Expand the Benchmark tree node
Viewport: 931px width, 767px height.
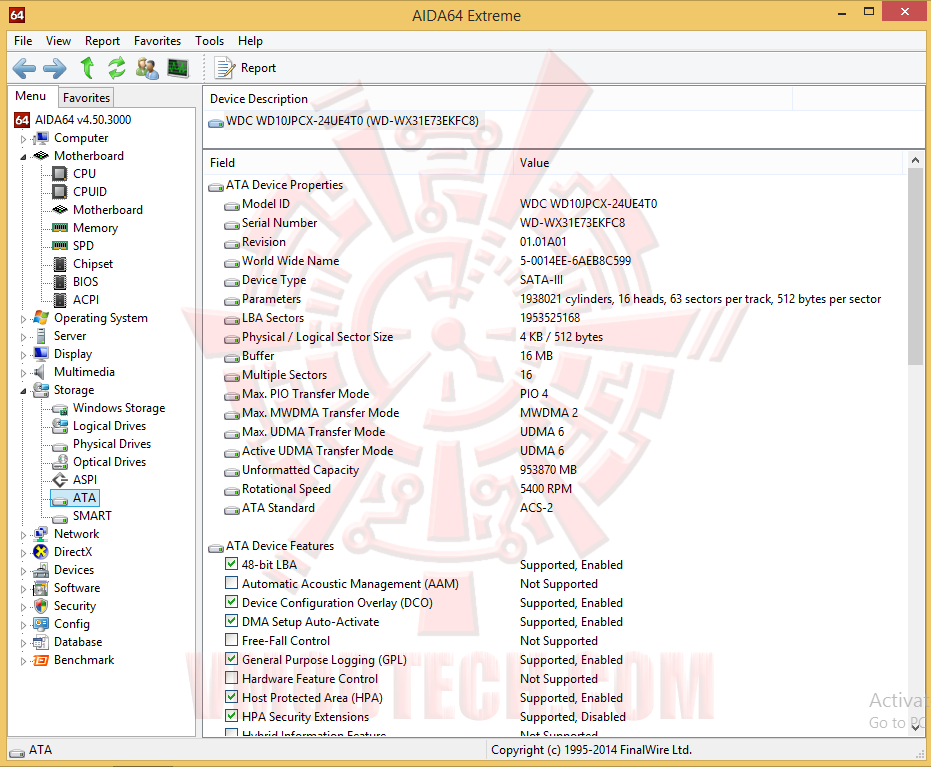[x=23, y=661]
